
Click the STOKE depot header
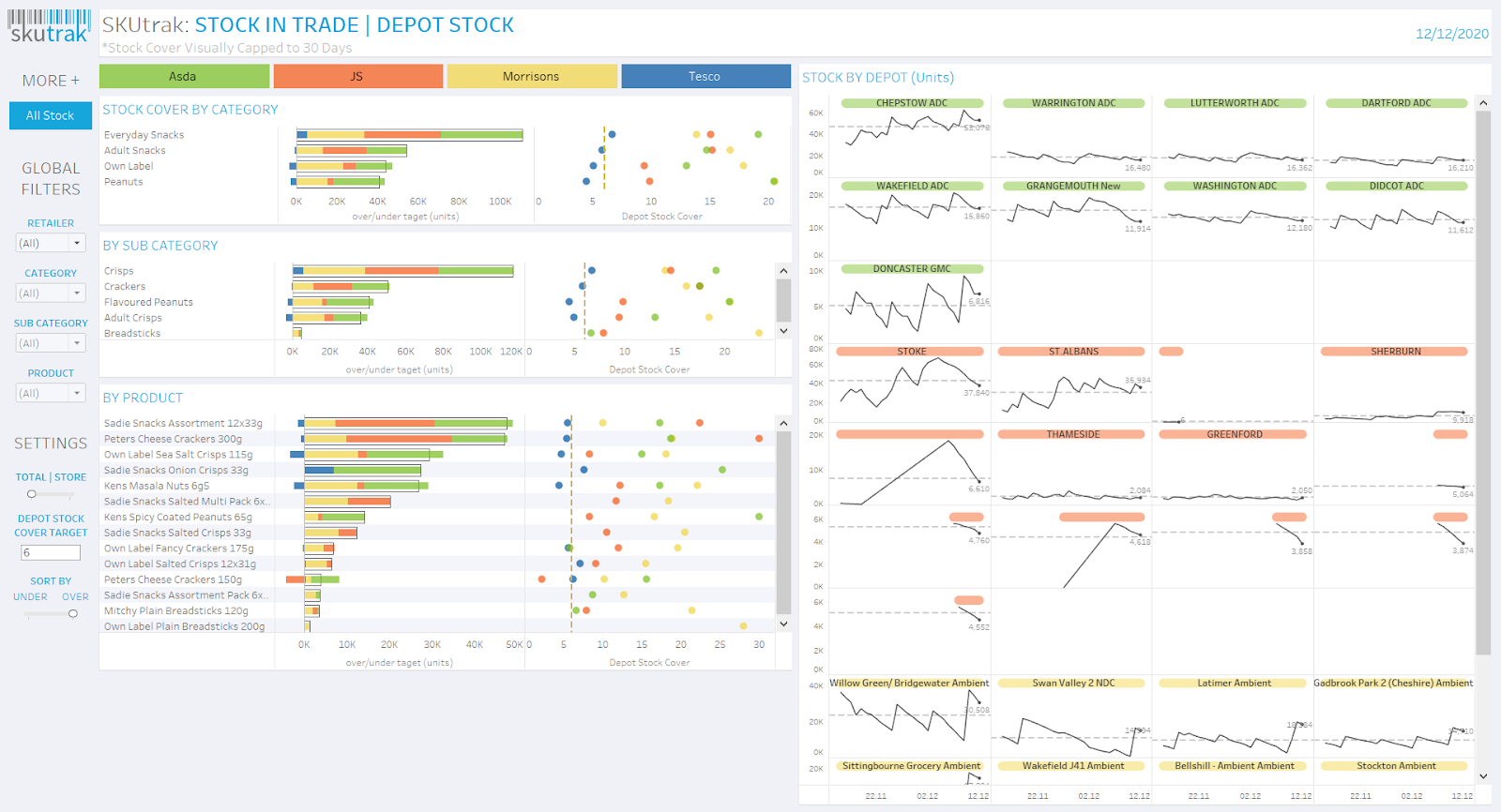coord(910,352)
